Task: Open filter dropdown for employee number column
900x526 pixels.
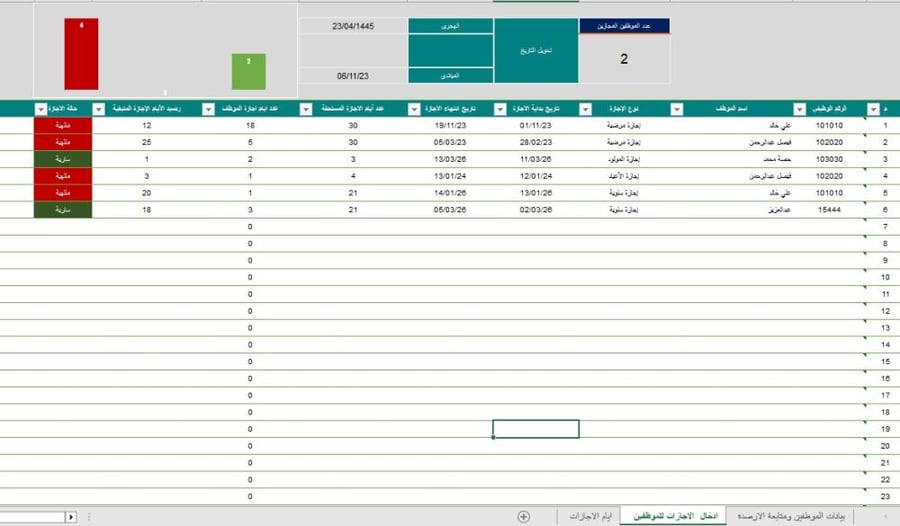Action: coord(799,109)
